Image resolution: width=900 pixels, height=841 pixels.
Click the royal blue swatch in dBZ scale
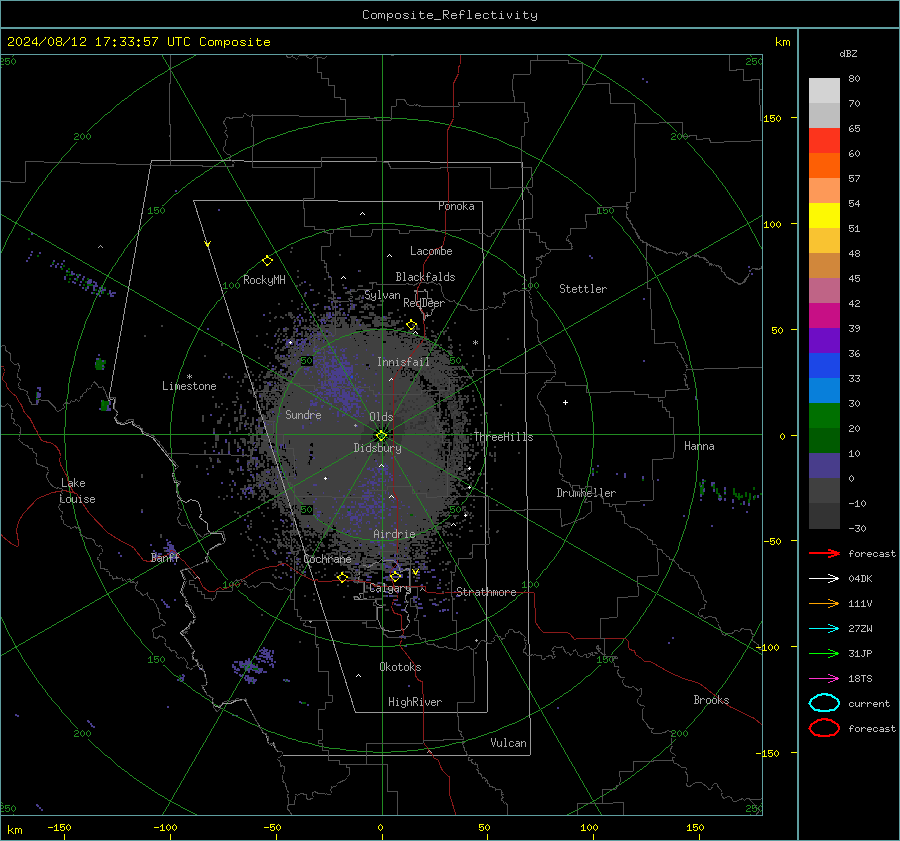(x=824, y=366)
